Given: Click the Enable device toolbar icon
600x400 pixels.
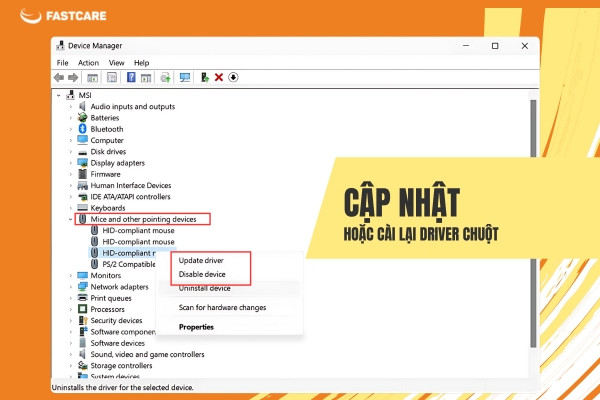Looking at the screenshot, I should pos(205,78).
